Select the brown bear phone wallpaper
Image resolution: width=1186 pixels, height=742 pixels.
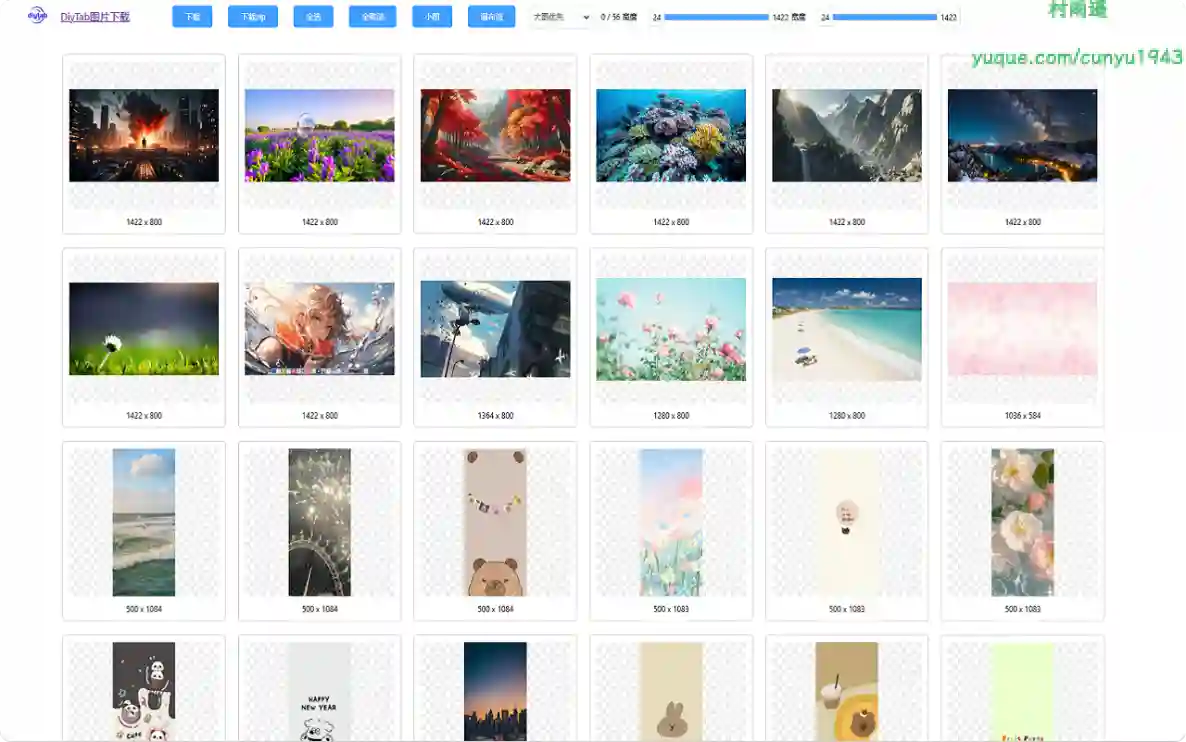pos(496,522)
